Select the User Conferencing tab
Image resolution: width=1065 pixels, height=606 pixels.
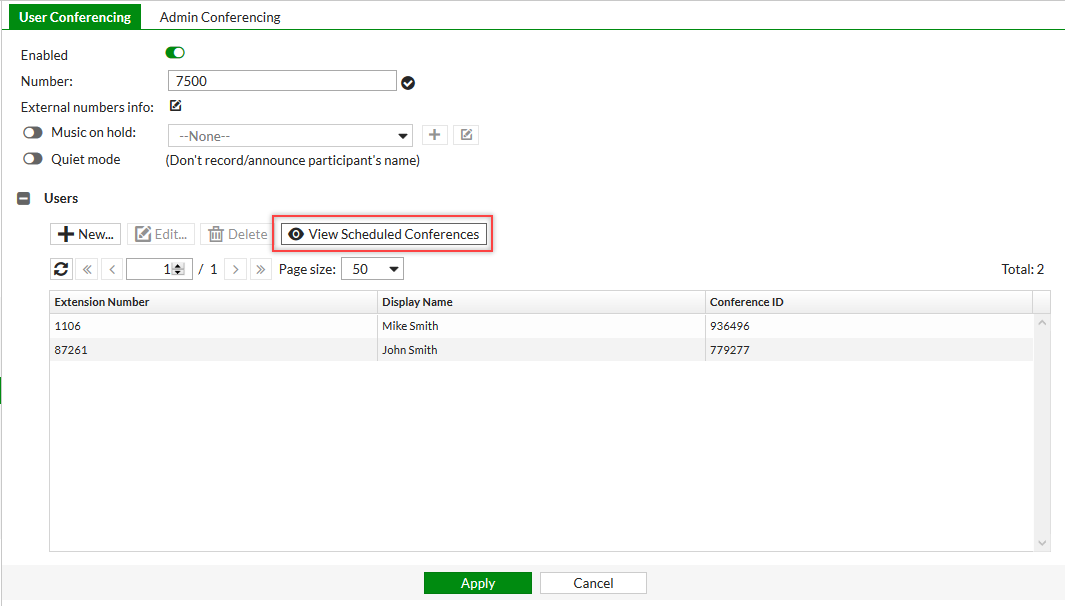[75, 17]
